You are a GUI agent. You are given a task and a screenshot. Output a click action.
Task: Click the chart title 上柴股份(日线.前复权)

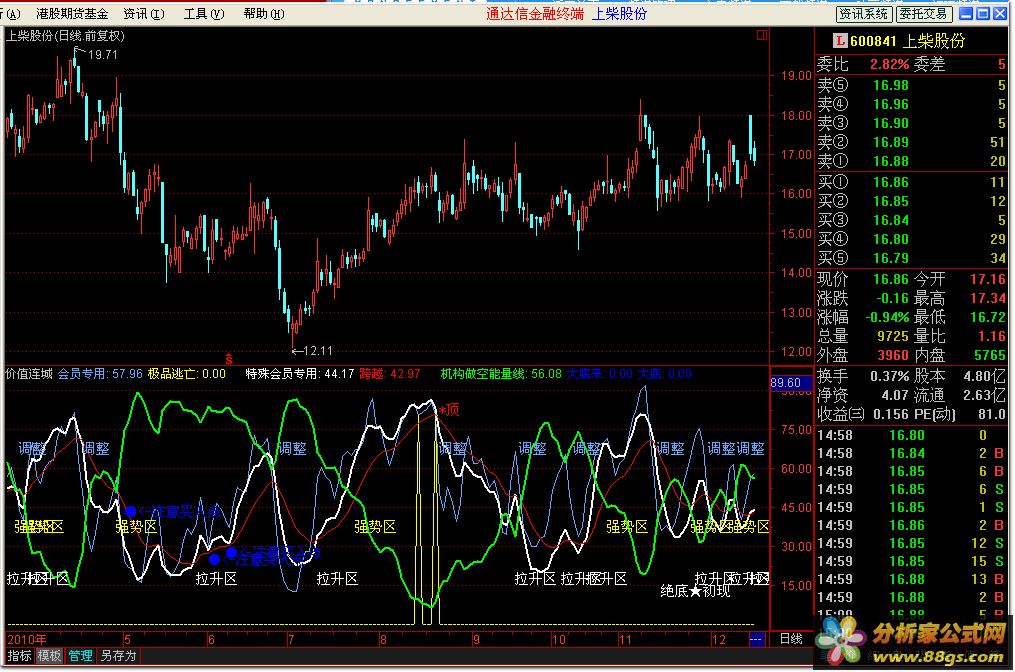pyautogui.click(x=65, y=36)
